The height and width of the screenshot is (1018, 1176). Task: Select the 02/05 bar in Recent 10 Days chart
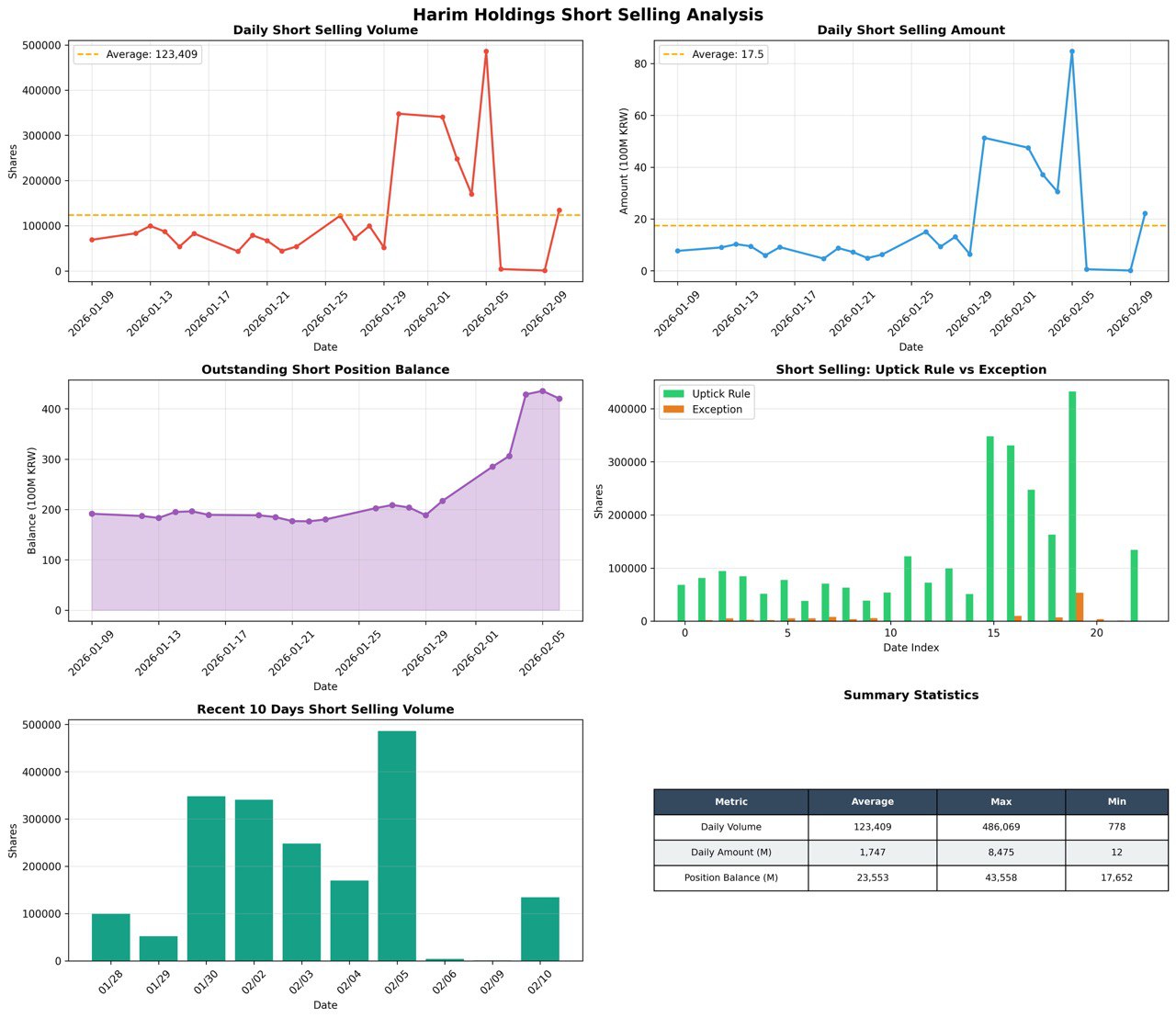click(397, 845)
